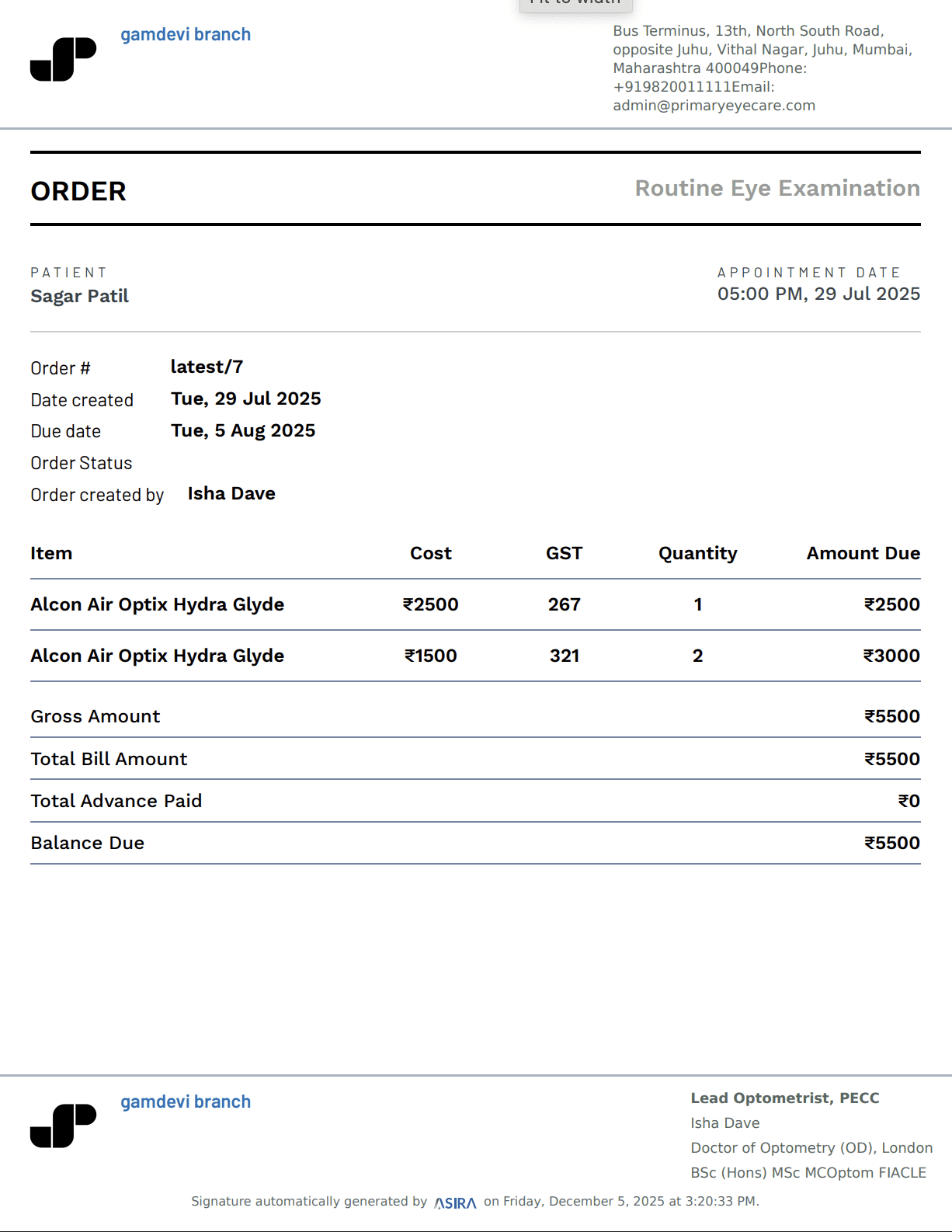952x1232 pixels.
Task: Click the ASIRA logo in signature line
Action: pos(455,1202)
